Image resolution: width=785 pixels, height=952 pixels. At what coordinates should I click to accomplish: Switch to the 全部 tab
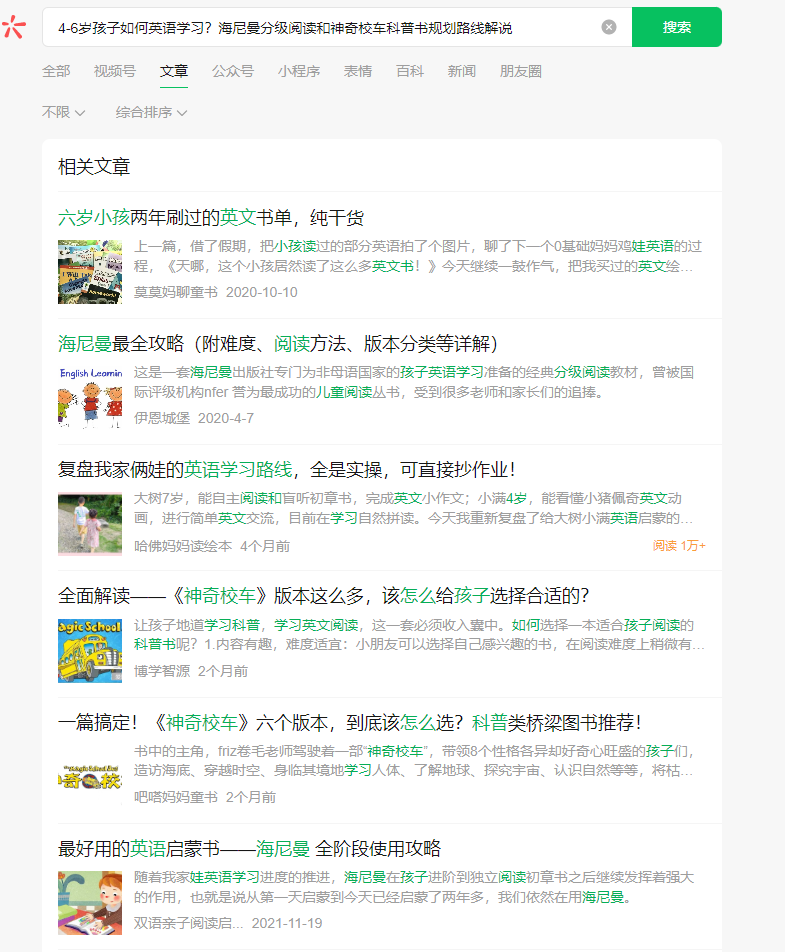[56, 71]
